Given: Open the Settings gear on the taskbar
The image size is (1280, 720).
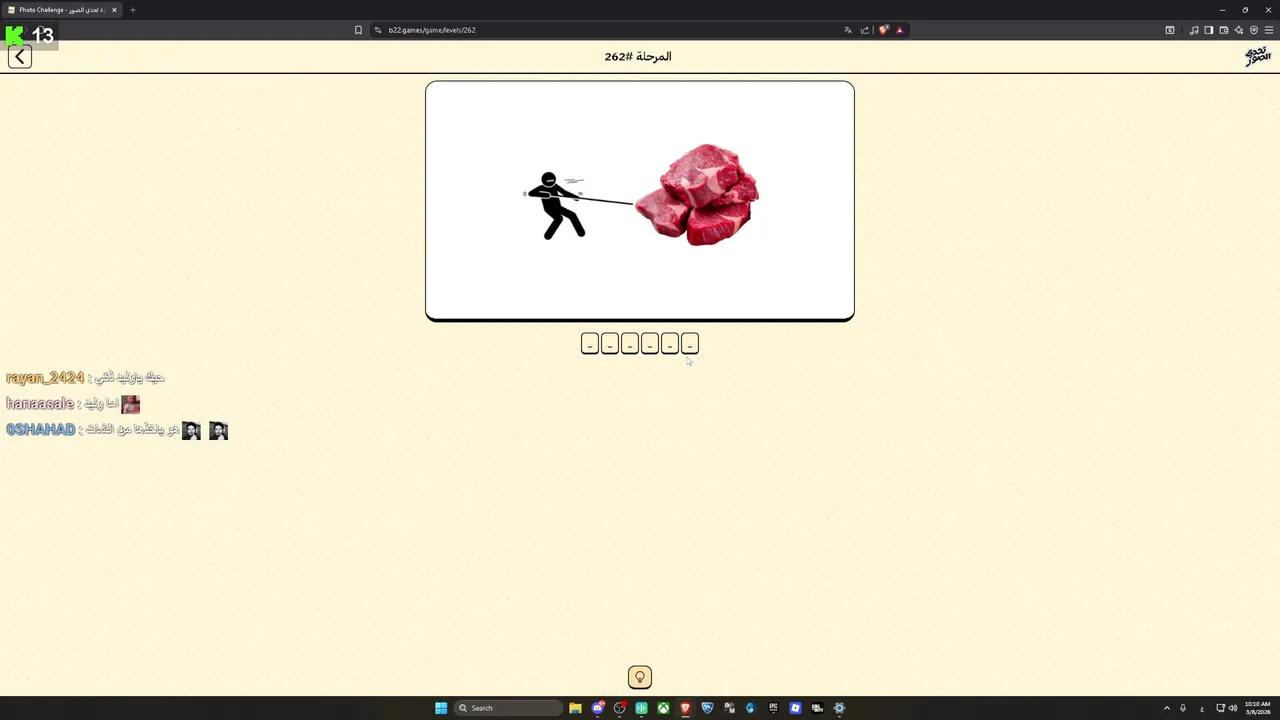Looking at the screenshot, I should point(839,708).
